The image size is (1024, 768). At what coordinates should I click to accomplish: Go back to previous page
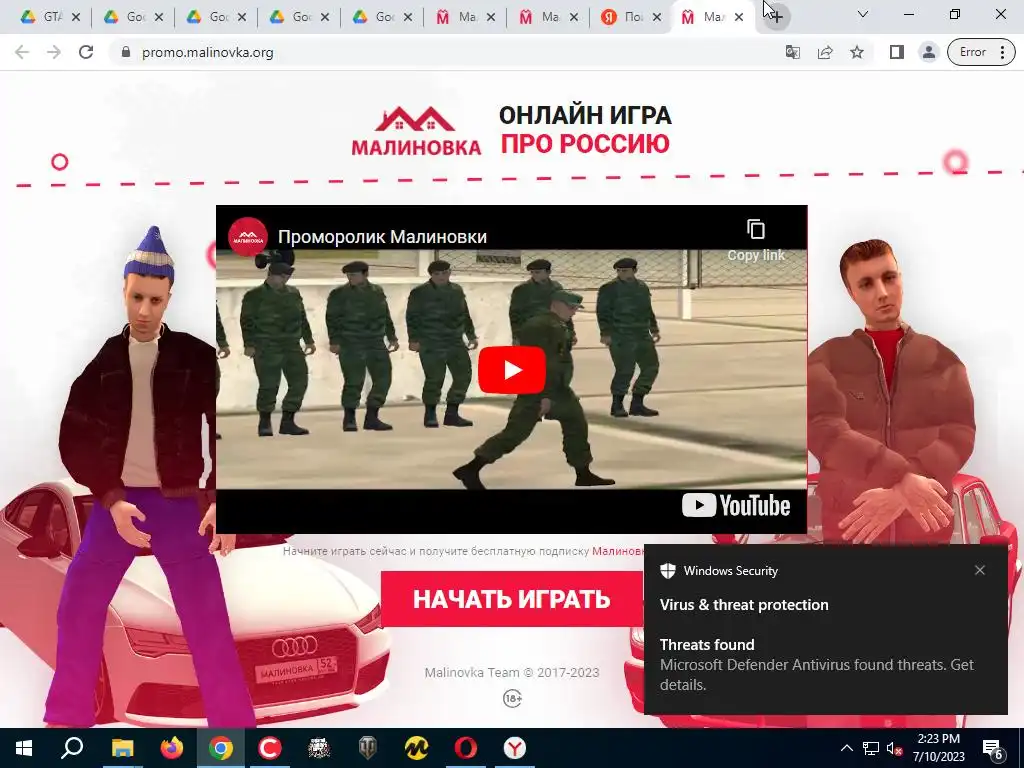[x=22, y=52]
